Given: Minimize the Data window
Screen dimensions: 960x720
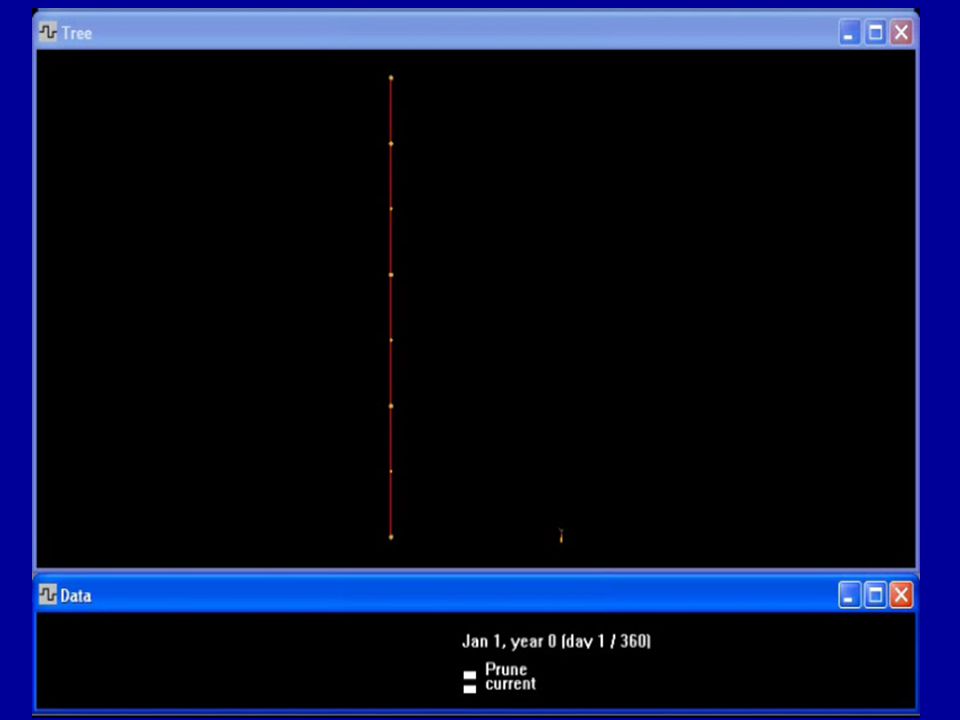Looking at the screenshot, I should 849,595.
